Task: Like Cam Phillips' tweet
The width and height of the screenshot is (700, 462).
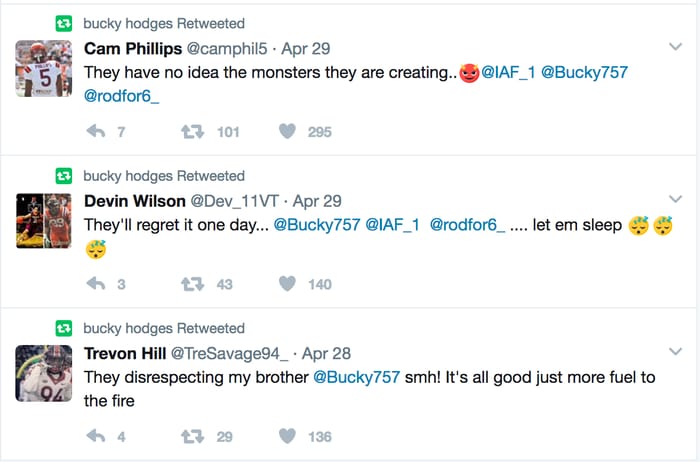Action: [x=288, y=131]
